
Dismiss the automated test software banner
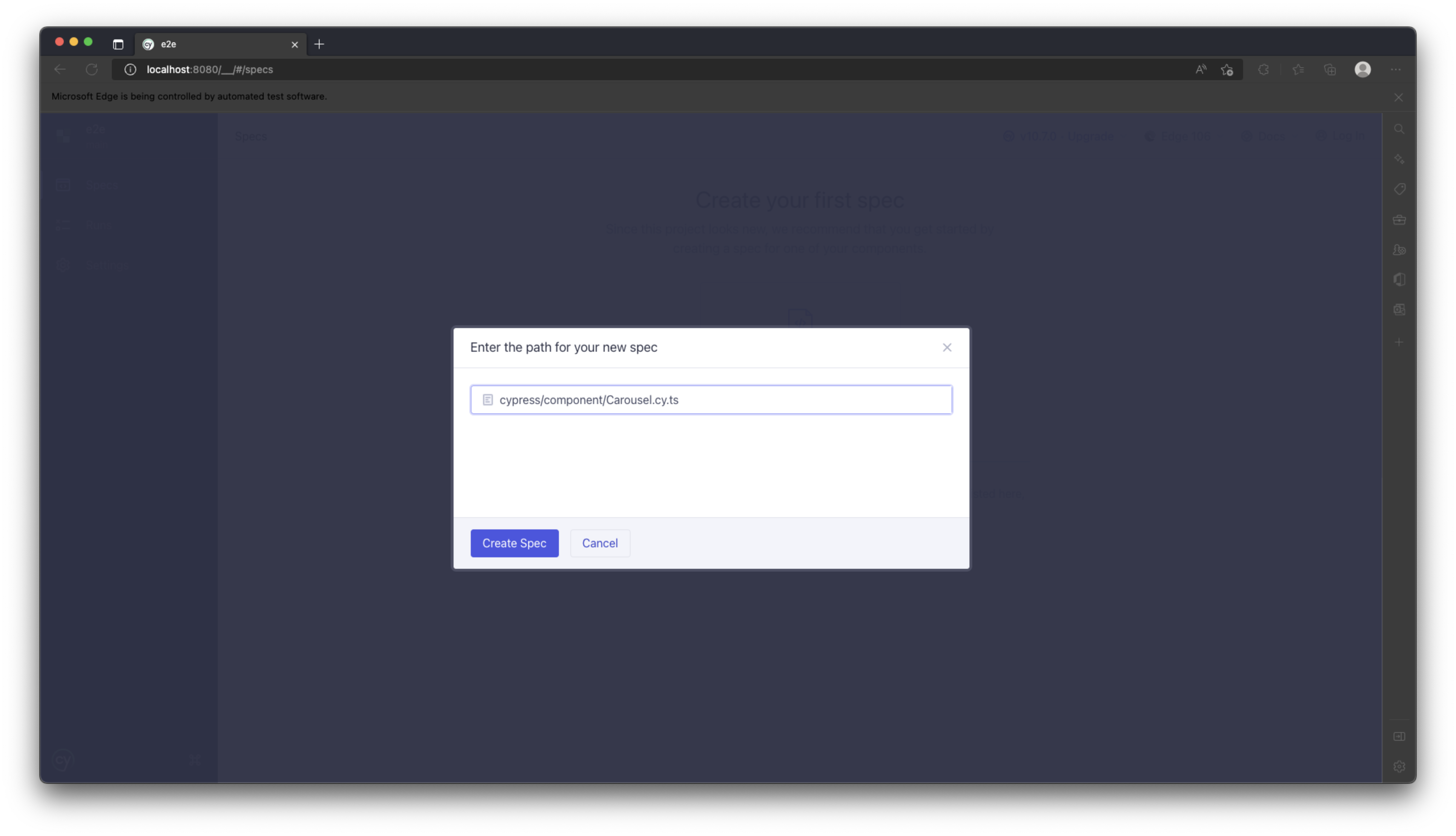click(1399, 98)
